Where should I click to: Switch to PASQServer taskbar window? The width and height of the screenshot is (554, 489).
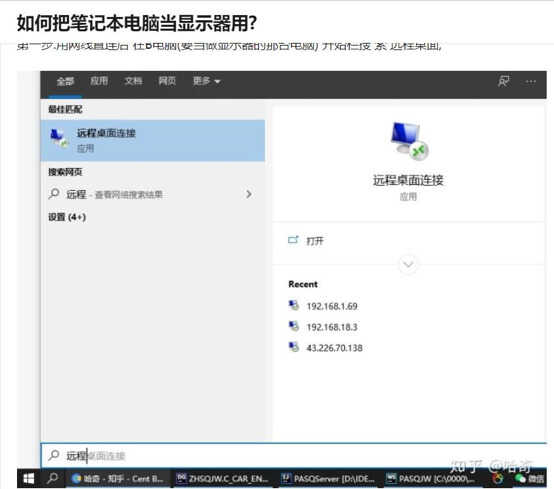329,479
